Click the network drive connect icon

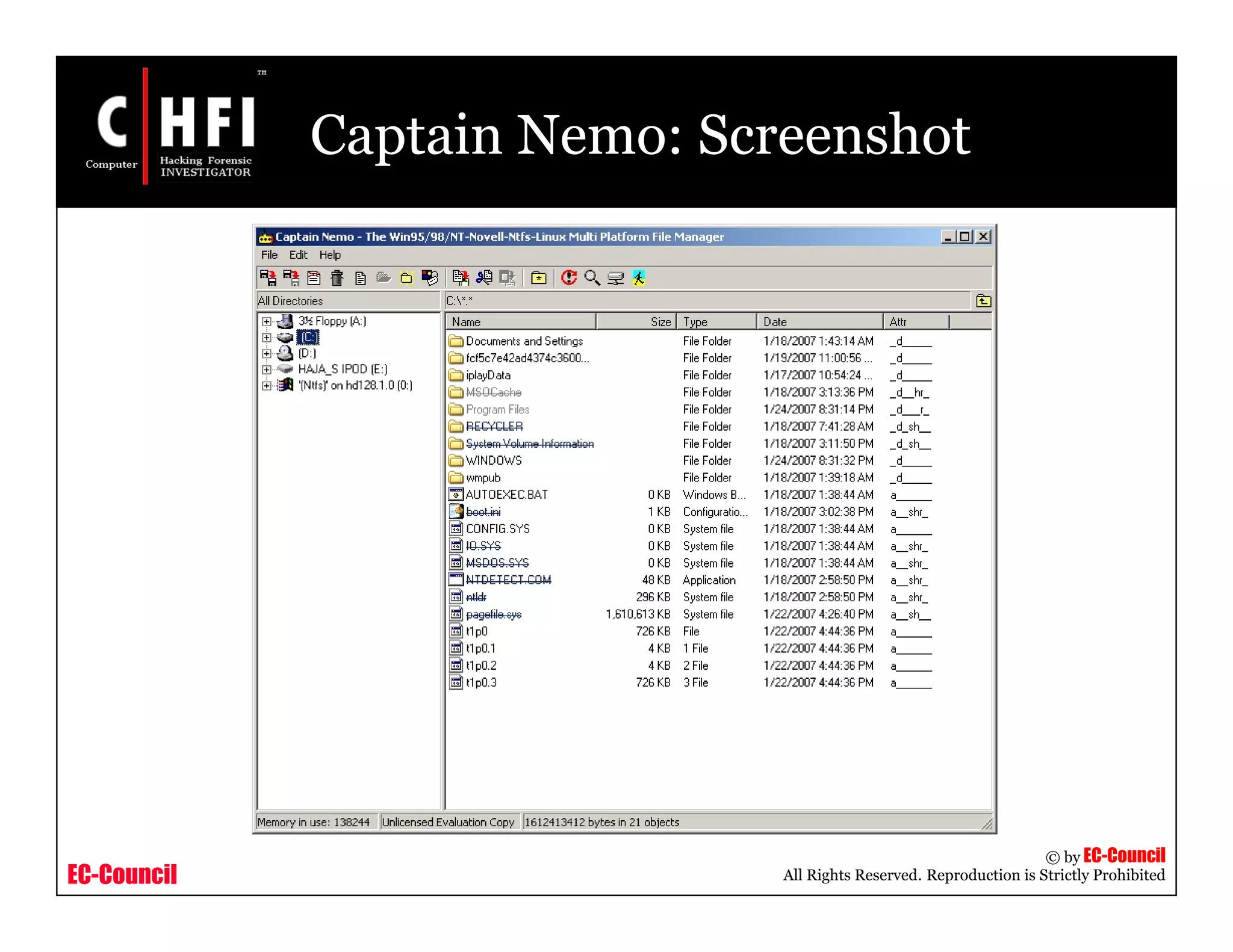click(x=615, y=278)
